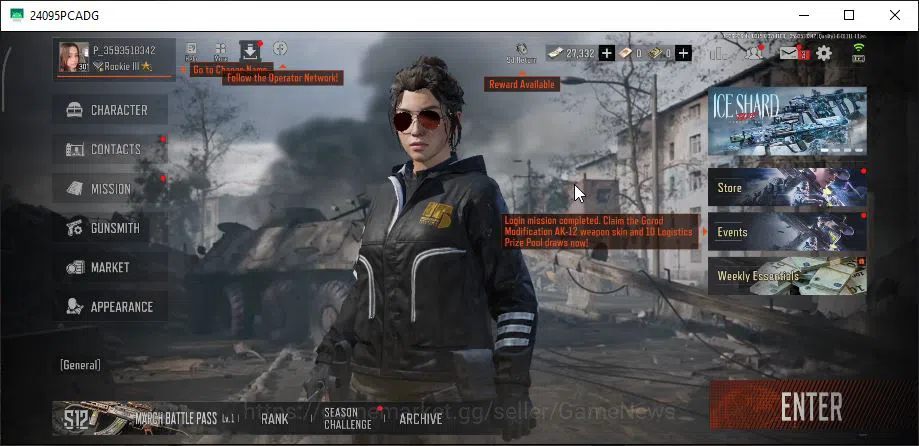Click the CONTACTS card icon
The width and height of the screenshot is (919, 446).
[74, 149]
